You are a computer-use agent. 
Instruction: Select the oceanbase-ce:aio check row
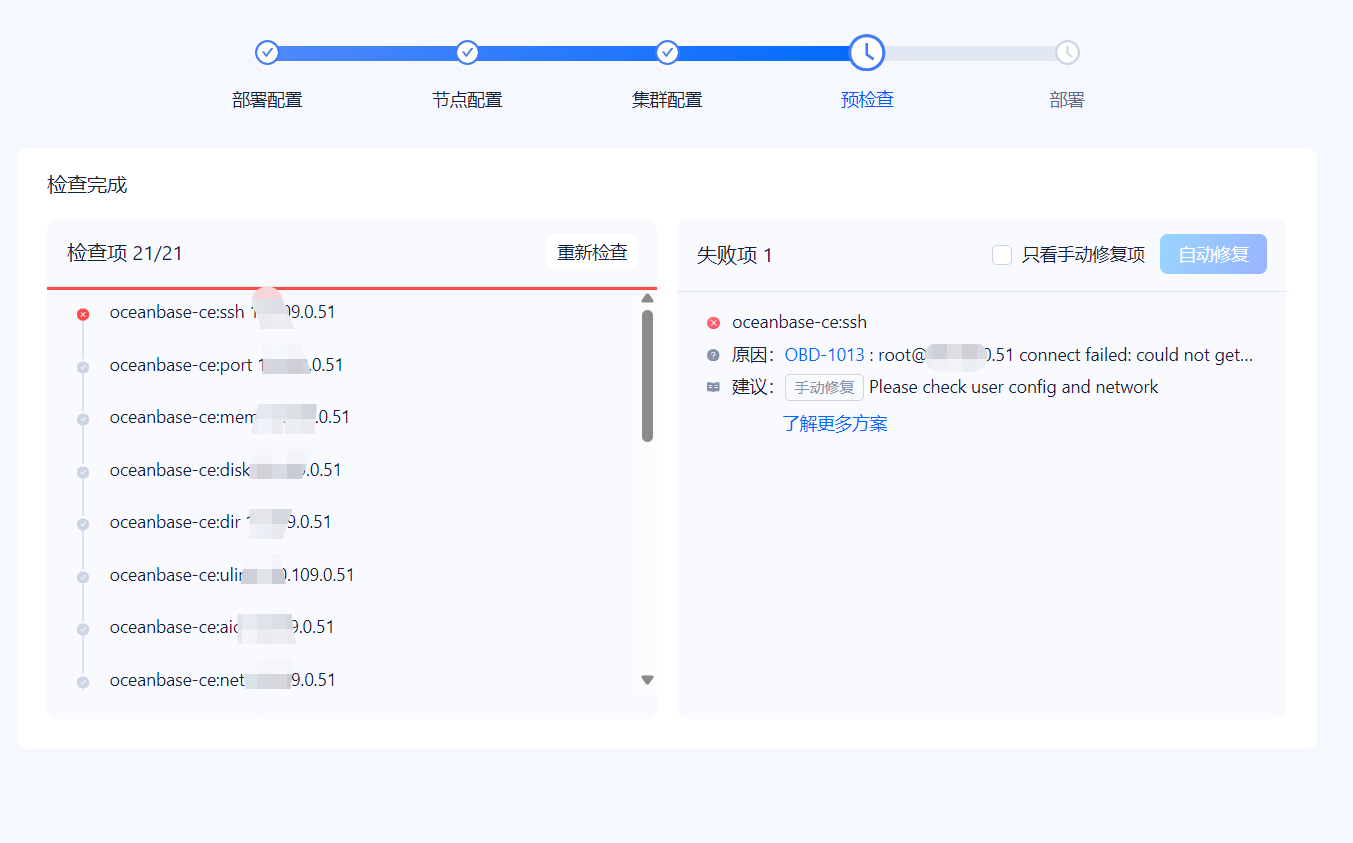222,627
